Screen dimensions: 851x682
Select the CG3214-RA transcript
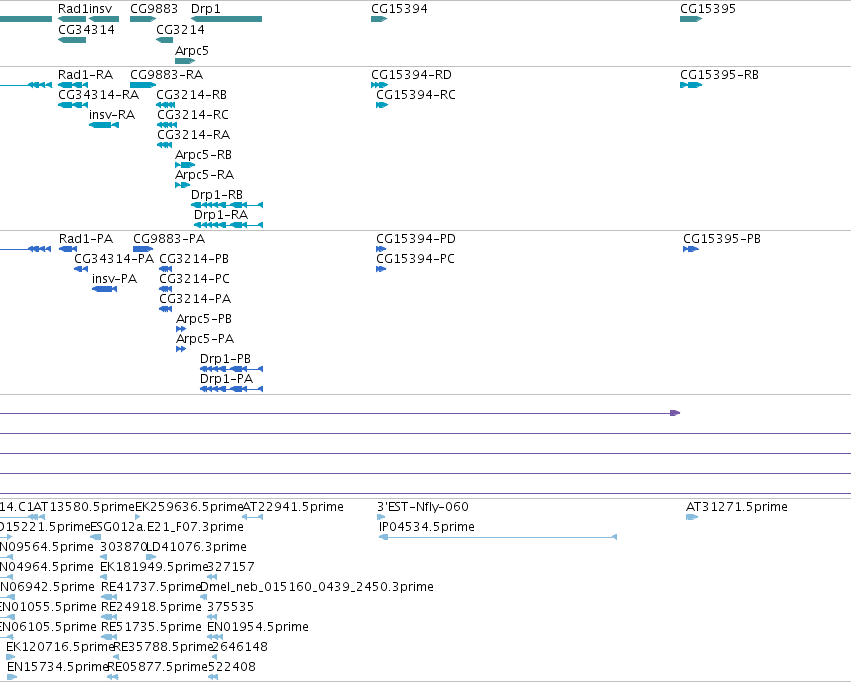pos(193,135)
